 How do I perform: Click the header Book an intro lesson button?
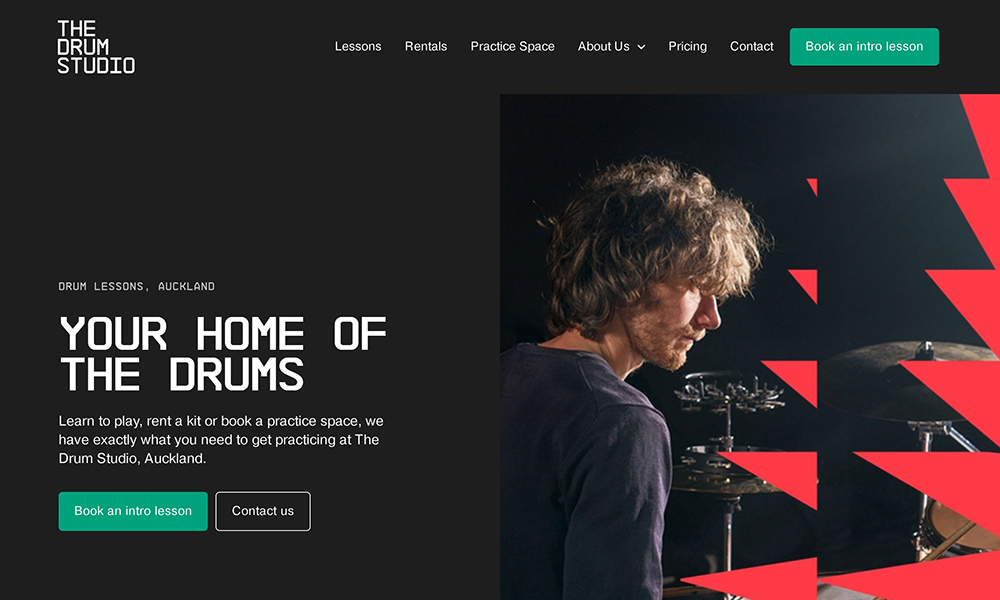(x=864, y=47)
